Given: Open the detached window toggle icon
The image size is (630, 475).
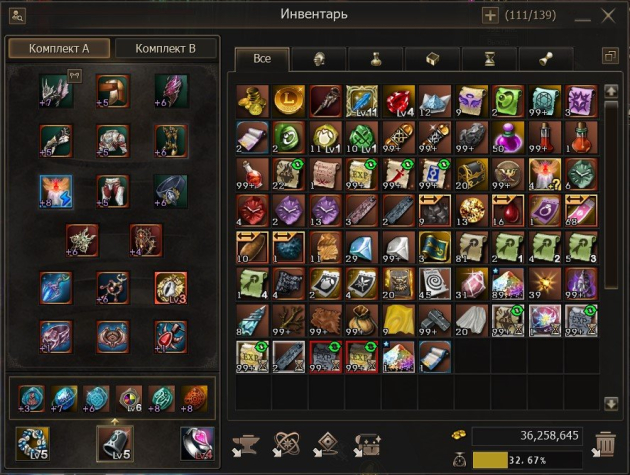Looking at the screenshot, I should (610, 56).
